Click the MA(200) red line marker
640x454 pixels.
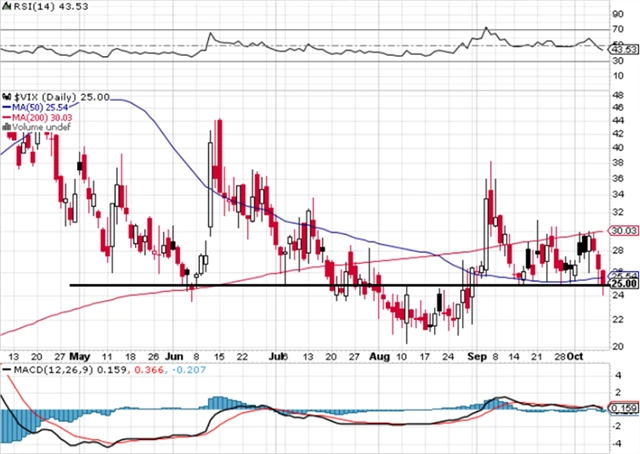coord(5,115)
